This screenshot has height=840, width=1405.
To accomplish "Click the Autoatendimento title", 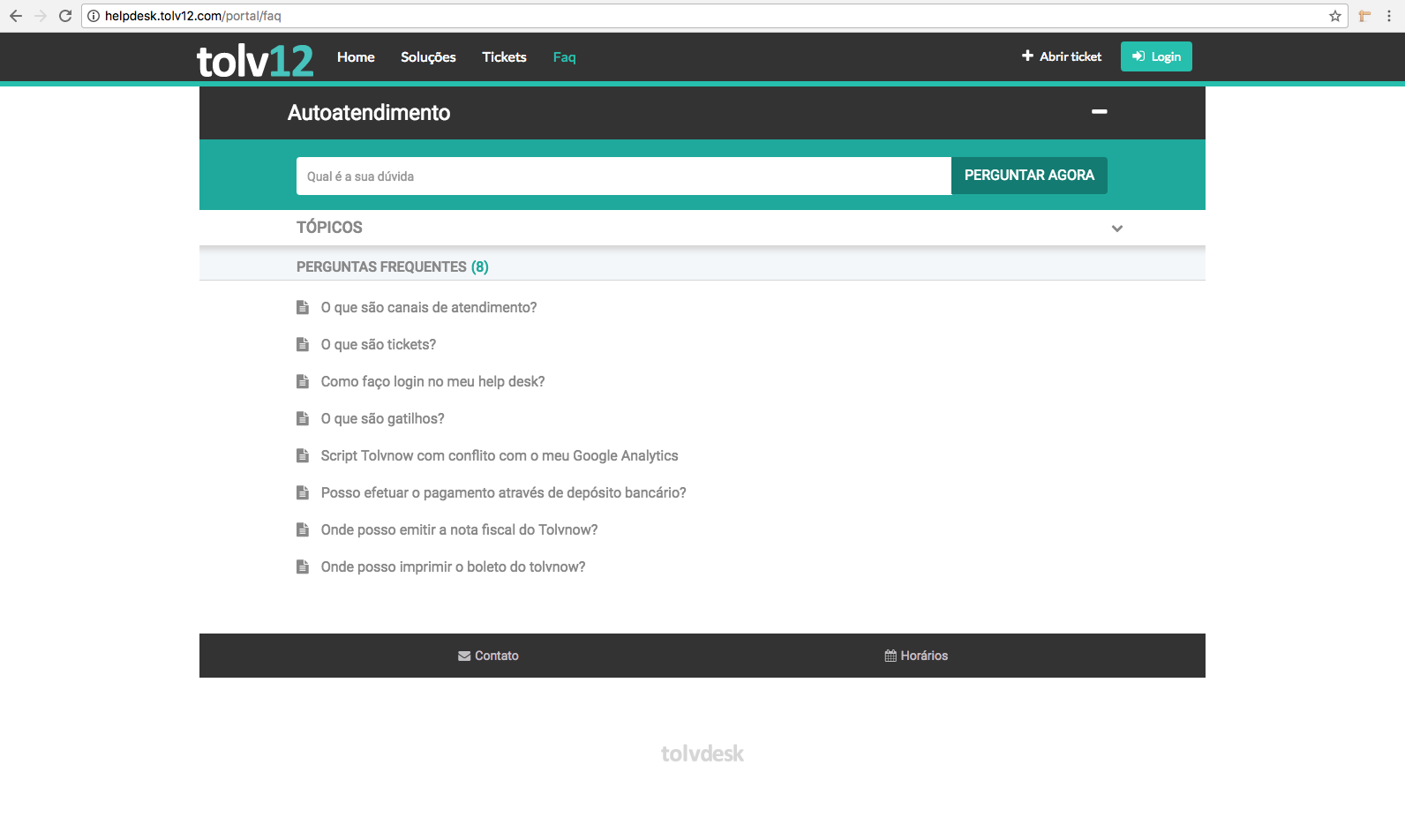I will coord(369,113).
